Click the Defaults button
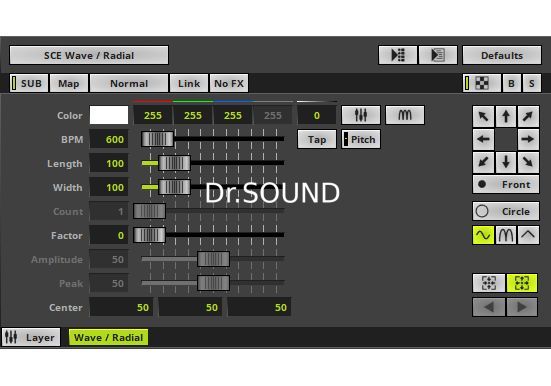 coord(502,55)
